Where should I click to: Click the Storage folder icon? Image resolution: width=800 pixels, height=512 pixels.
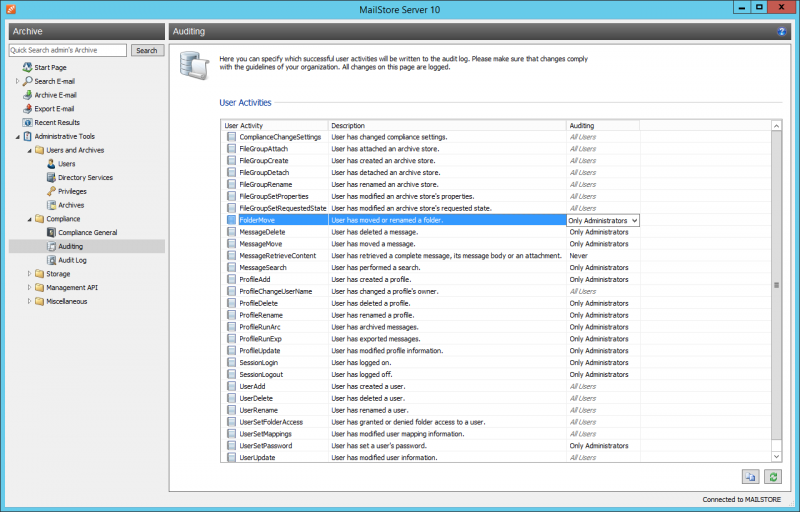click(x=39, y=274)
